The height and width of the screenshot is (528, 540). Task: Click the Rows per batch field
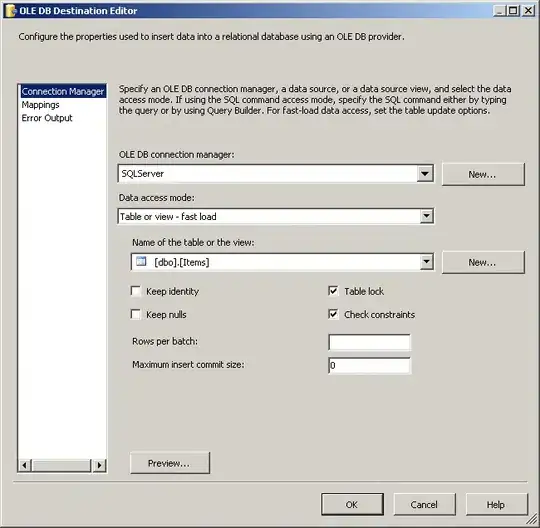coord(370,342)
